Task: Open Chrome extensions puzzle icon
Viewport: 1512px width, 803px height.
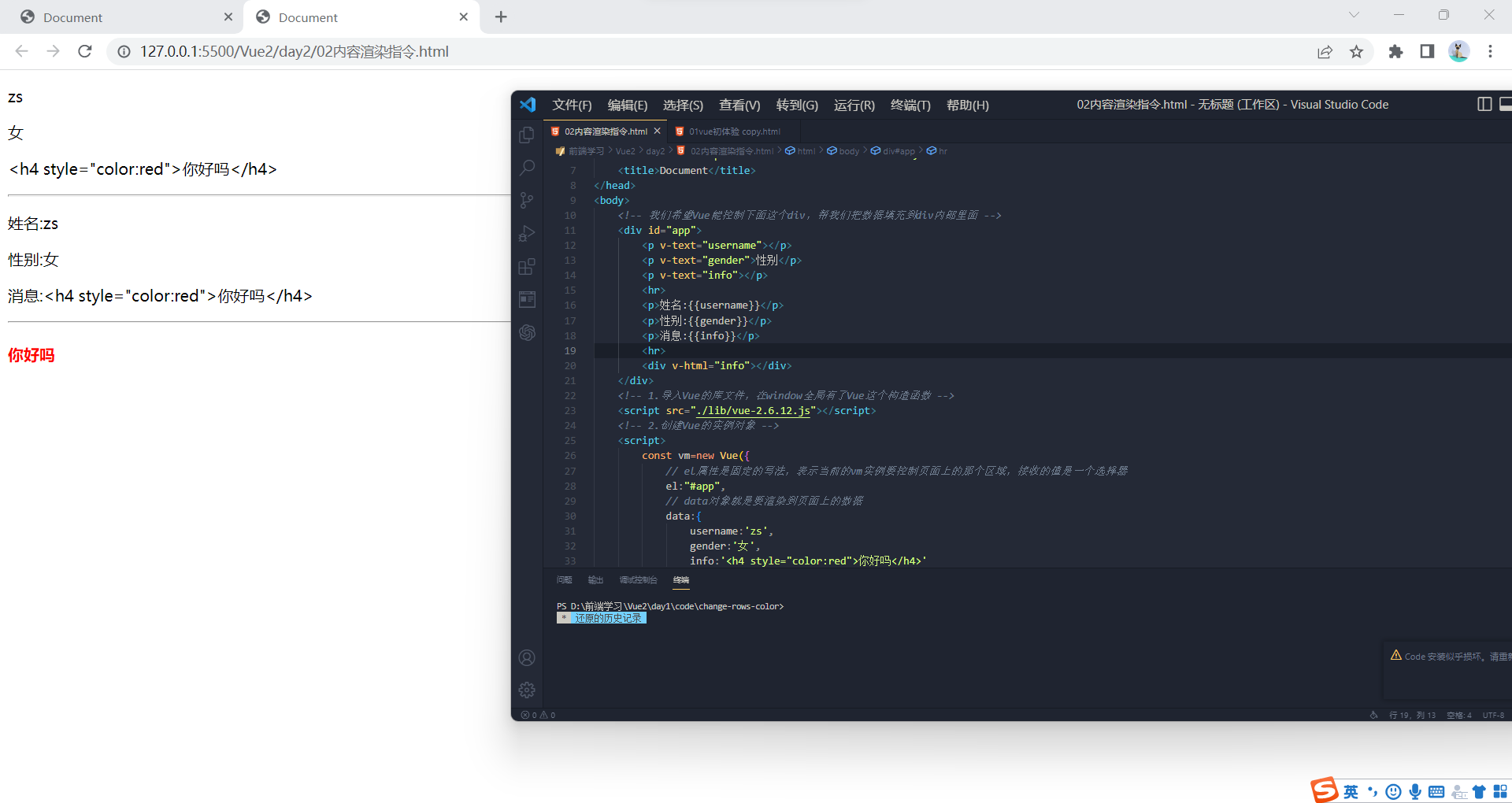Action: (x=1395, y=51)
